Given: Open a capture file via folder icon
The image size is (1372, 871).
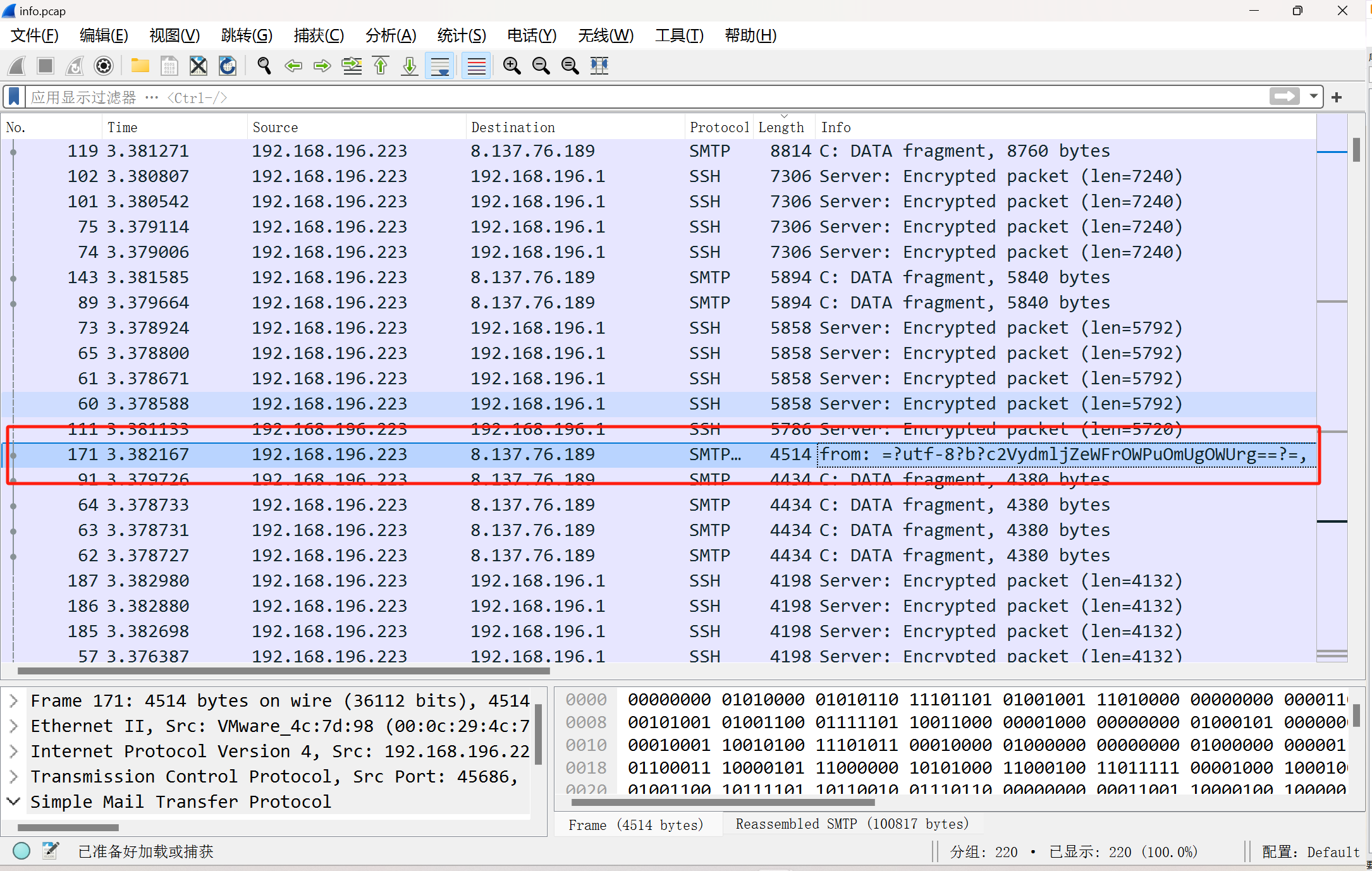Looking at the screenshot, I should (x=140, y=66).
